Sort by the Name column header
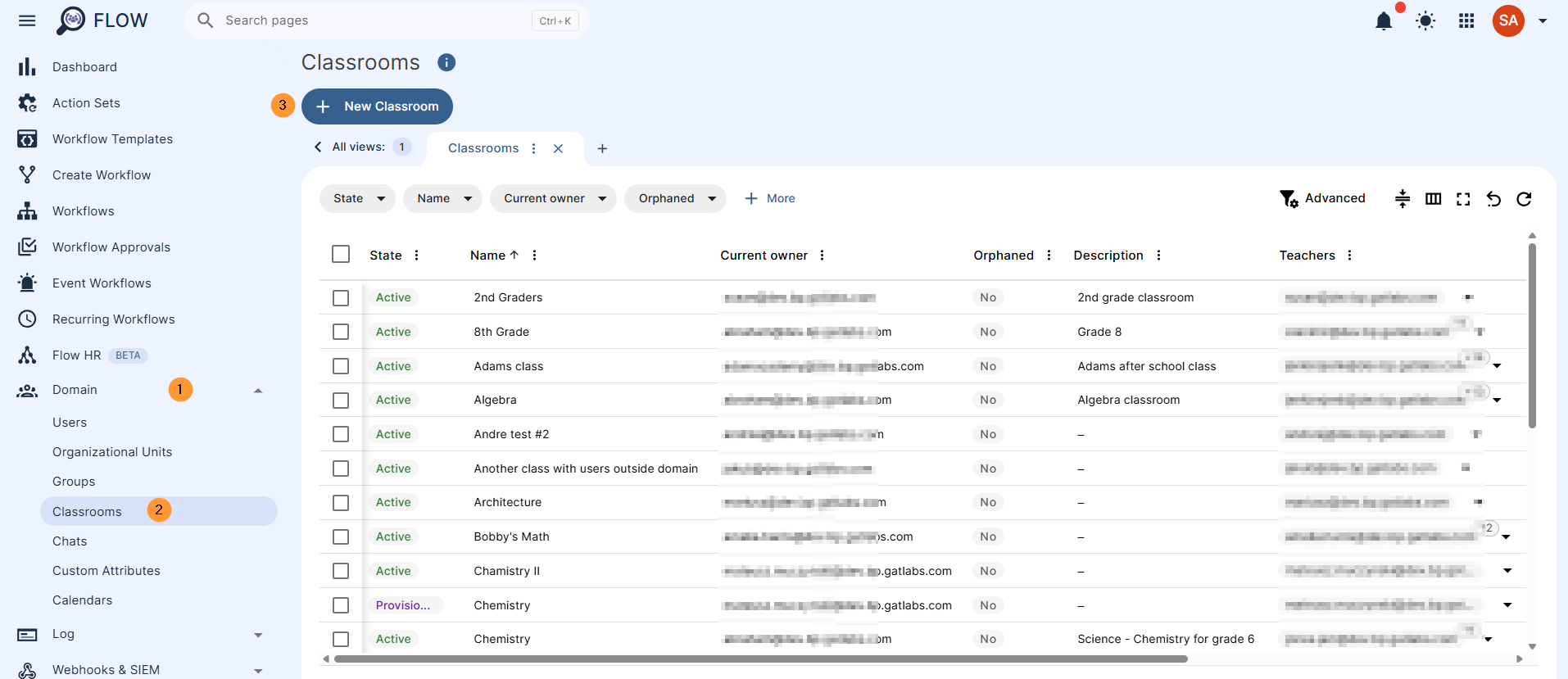 coord(494,256)
